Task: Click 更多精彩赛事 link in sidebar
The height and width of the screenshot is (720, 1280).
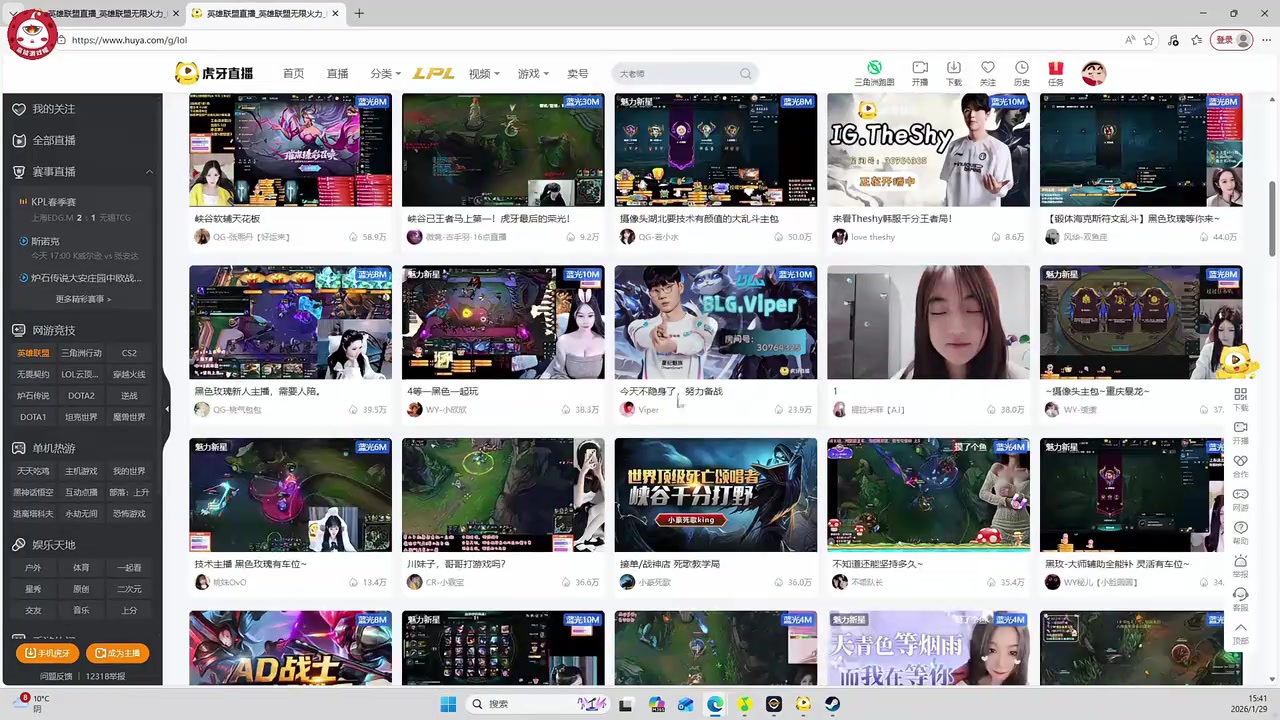Action: pos(83,299)
